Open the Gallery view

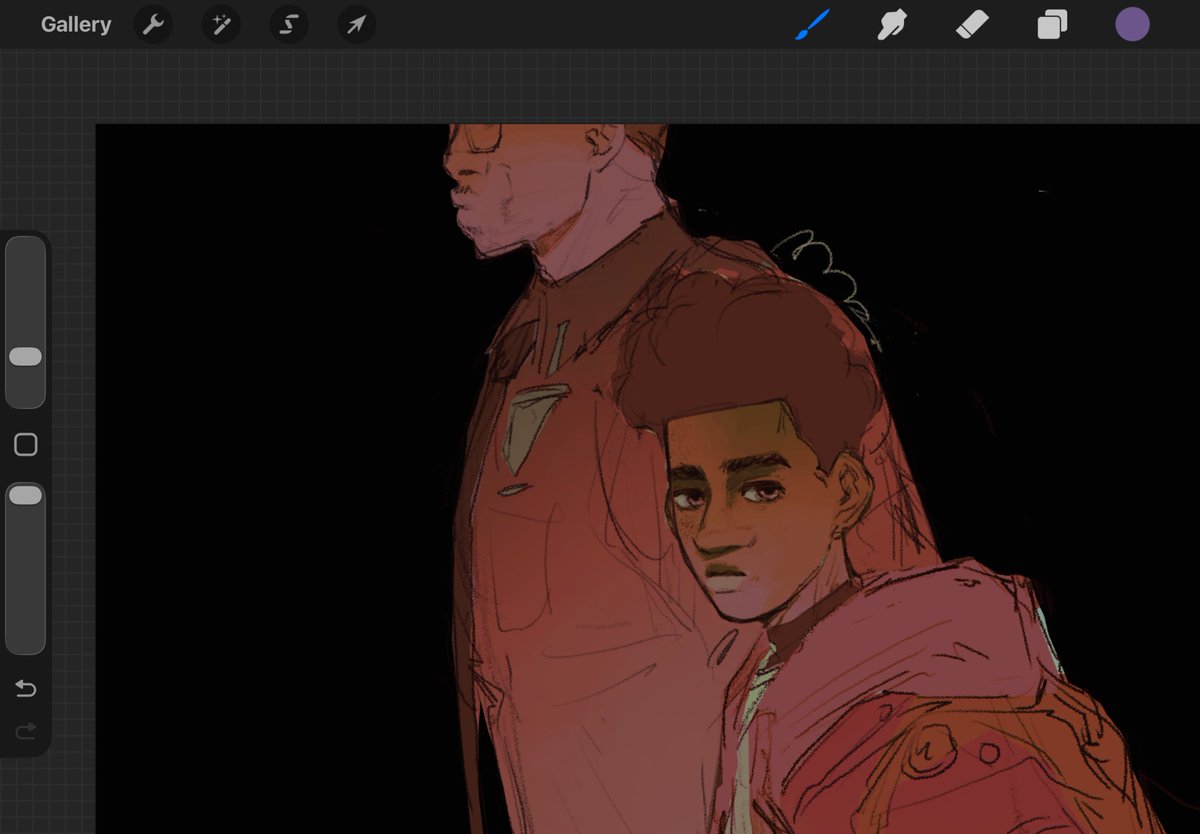click(x=76, y=25)
